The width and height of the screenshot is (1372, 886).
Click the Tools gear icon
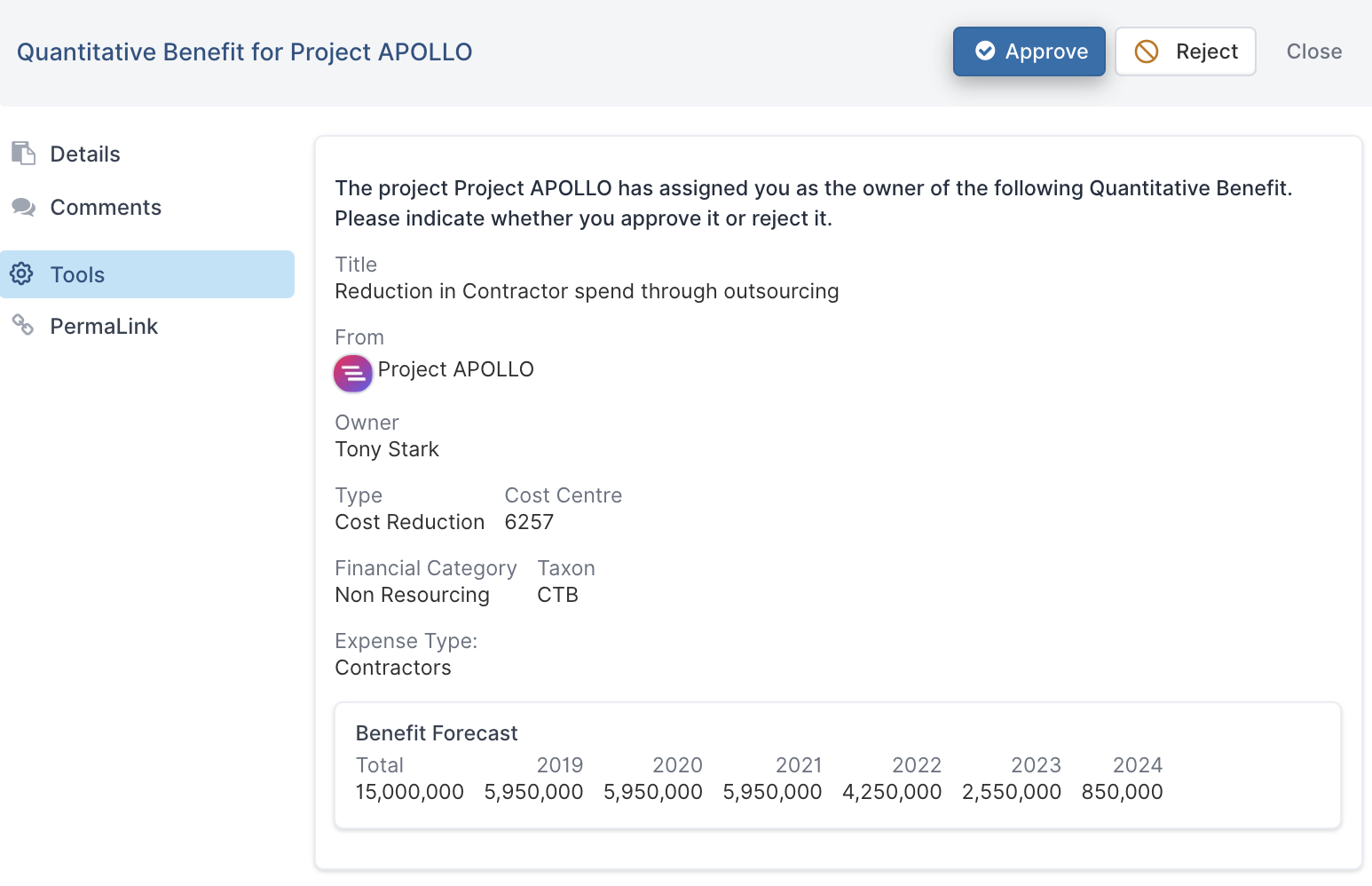[22, 274]
